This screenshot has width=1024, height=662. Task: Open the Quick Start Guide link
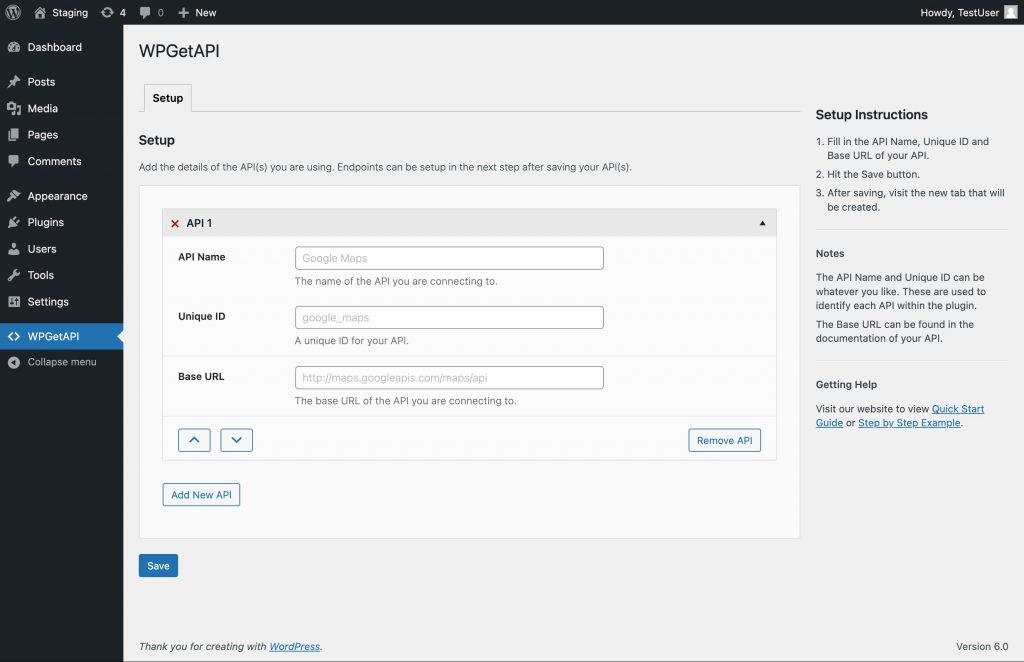tap(957, 409)
